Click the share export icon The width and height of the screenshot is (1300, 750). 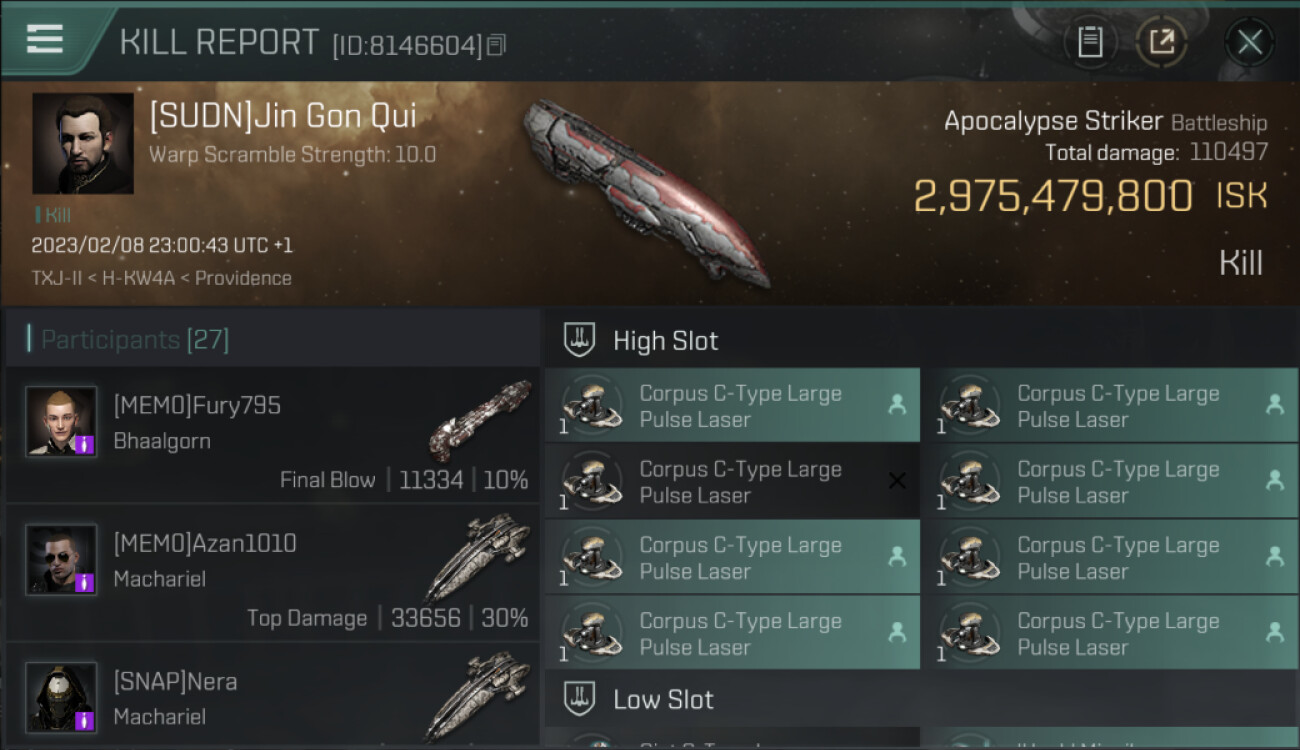pyautogui.click(x=1161, y=42)
